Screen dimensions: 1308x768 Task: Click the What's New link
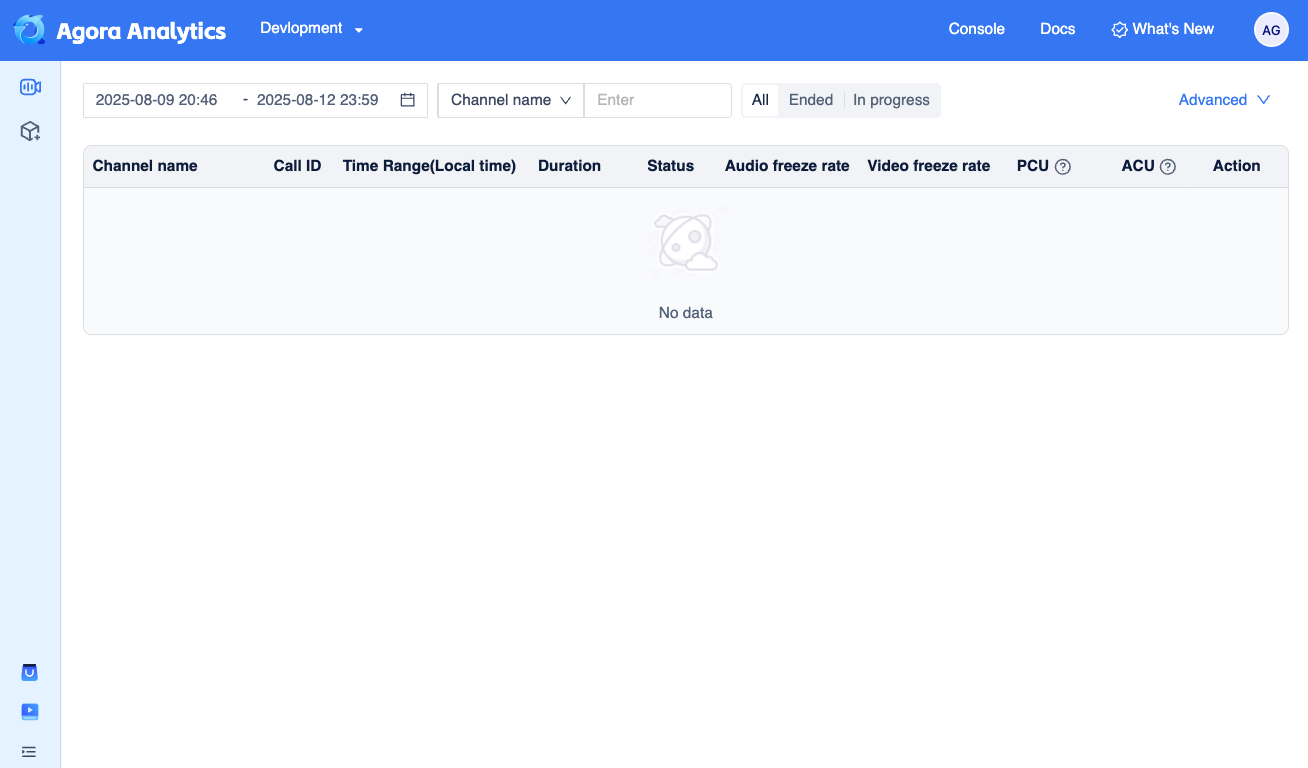(1163, 29)
